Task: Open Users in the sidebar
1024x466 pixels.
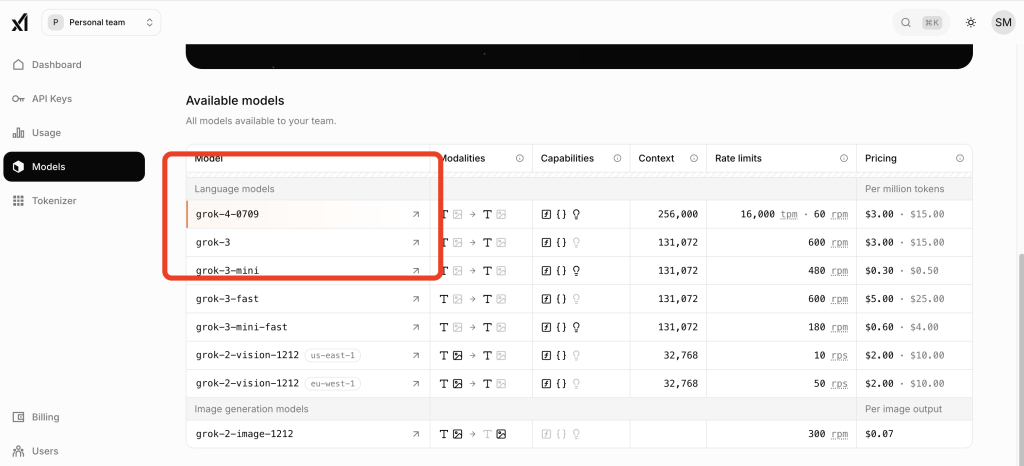Action: (44, 451)
